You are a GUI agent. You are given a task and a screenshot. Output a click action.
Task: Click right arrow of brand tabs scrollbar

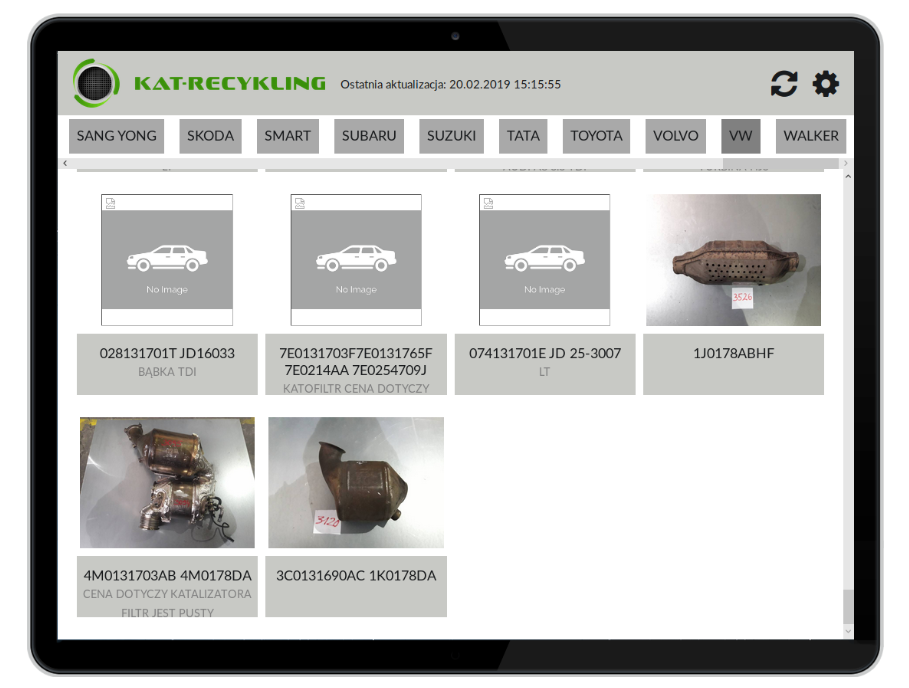click(x=846, y=163)
